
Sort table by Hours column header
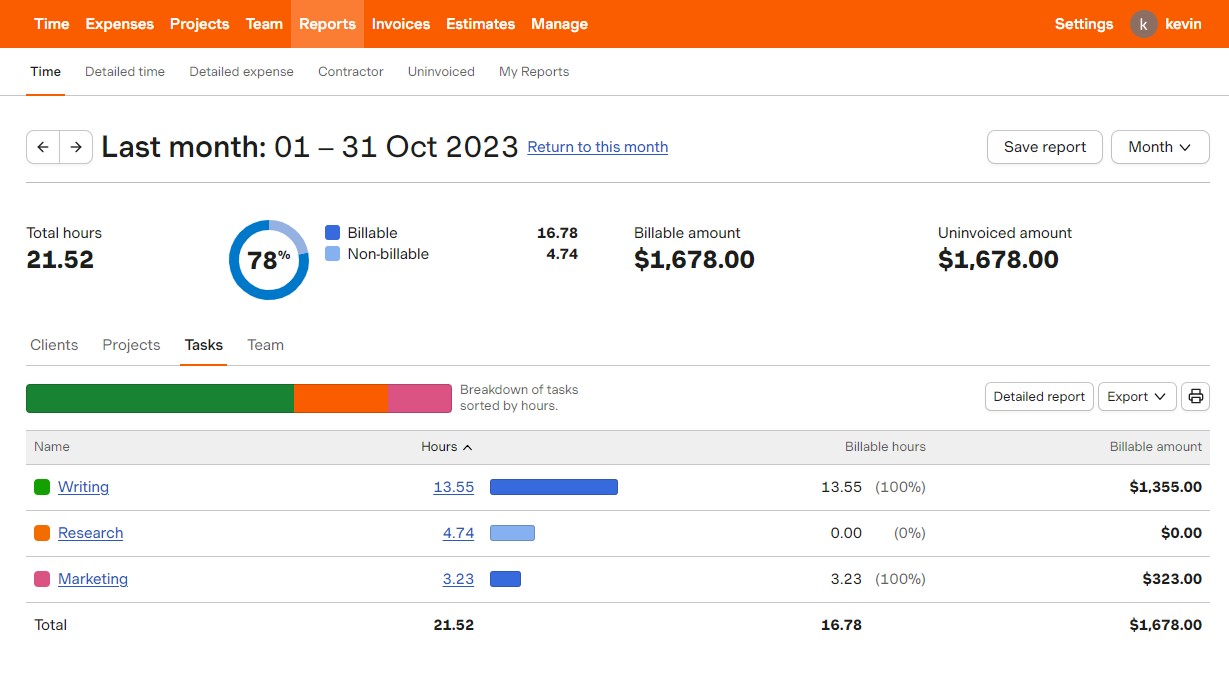[446, 447]
